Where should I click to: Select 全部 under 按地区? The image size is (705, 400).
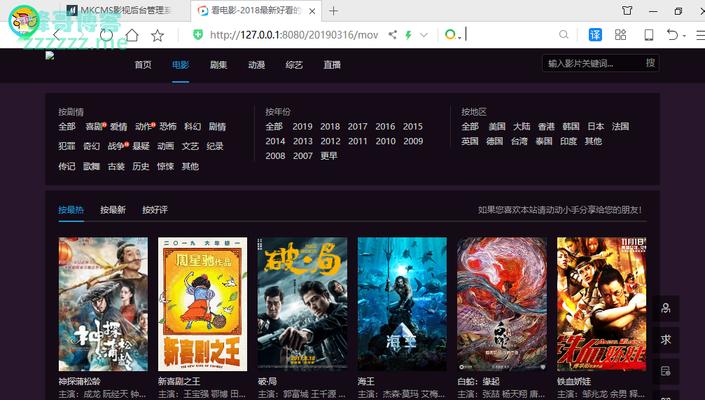coord(470,127)
